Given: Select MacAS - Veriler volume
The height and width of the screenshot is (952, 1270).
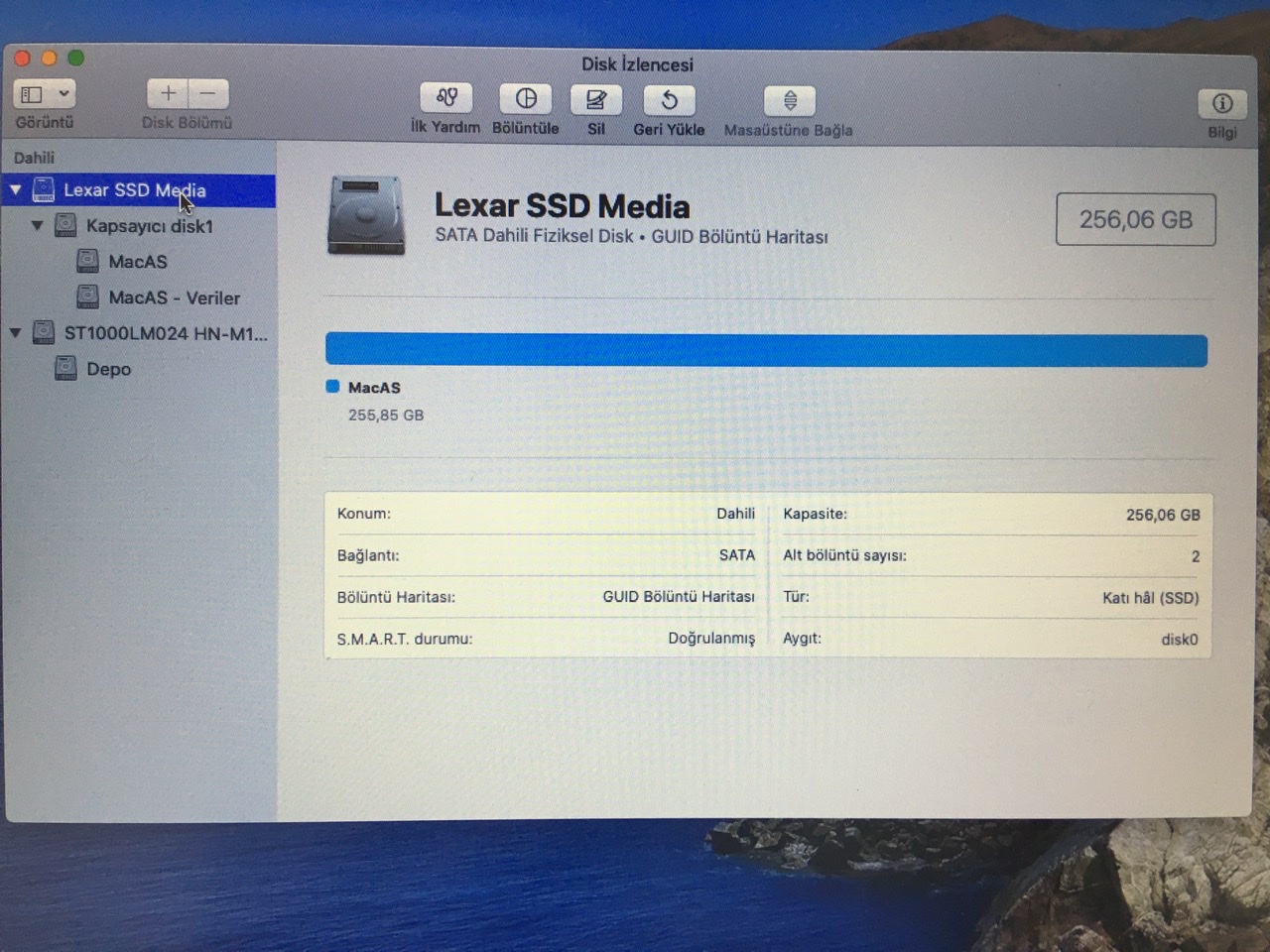Looking at the screenshot, I should coord(174,297).
